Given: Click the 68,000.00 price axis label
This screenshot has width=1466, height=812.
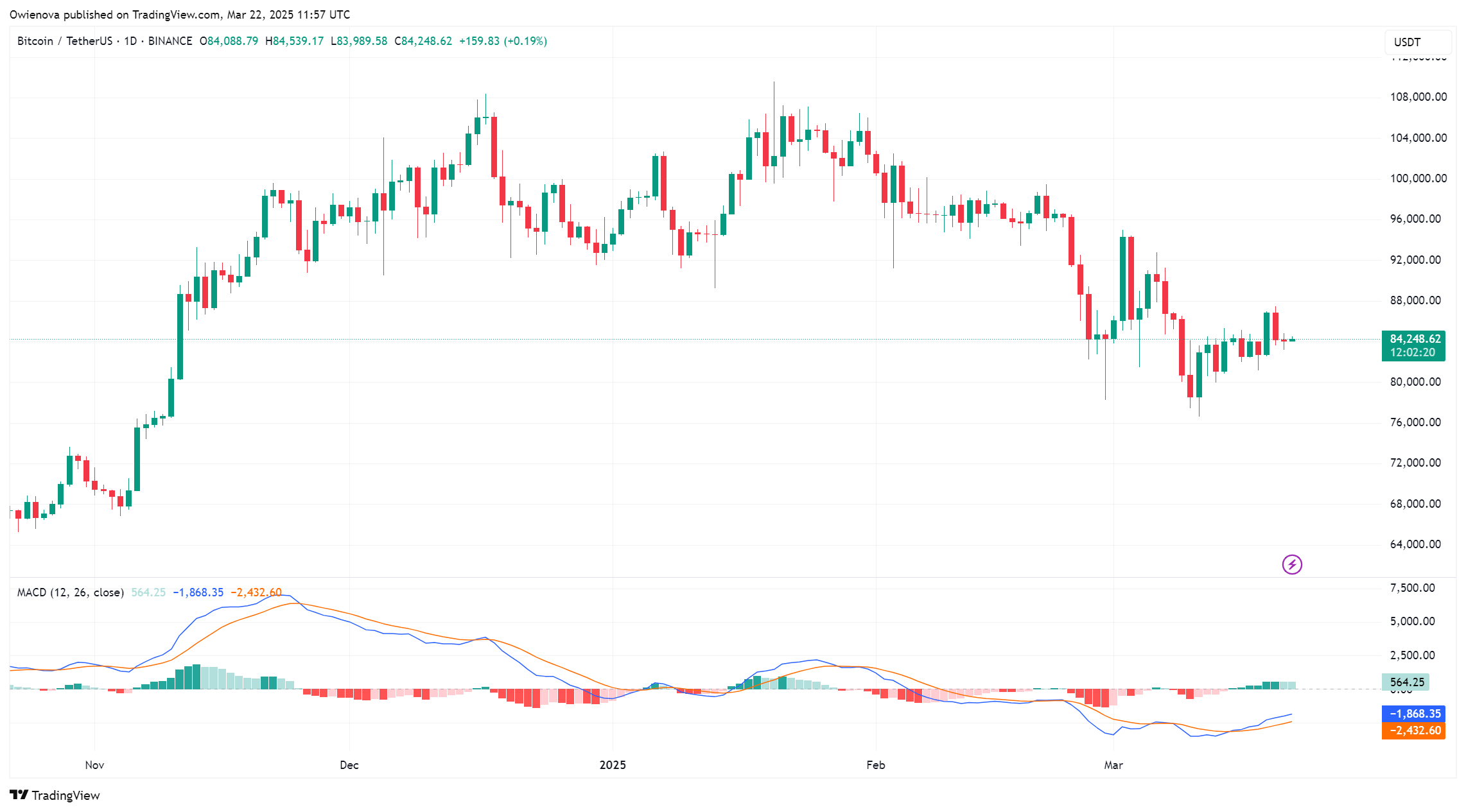Looking at the screenshot, I should click(x=1415, y=504).
